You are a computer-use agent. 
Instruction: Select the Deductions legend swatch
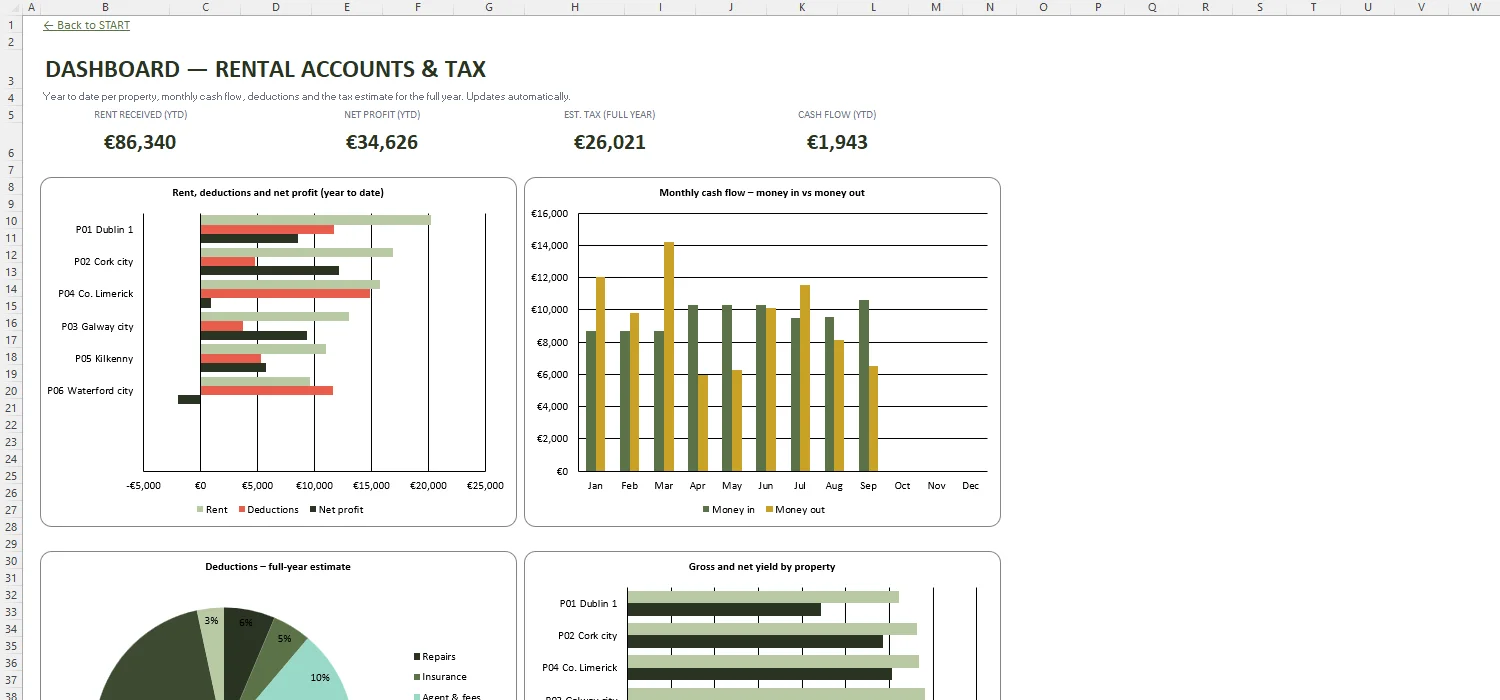(240, 510)
